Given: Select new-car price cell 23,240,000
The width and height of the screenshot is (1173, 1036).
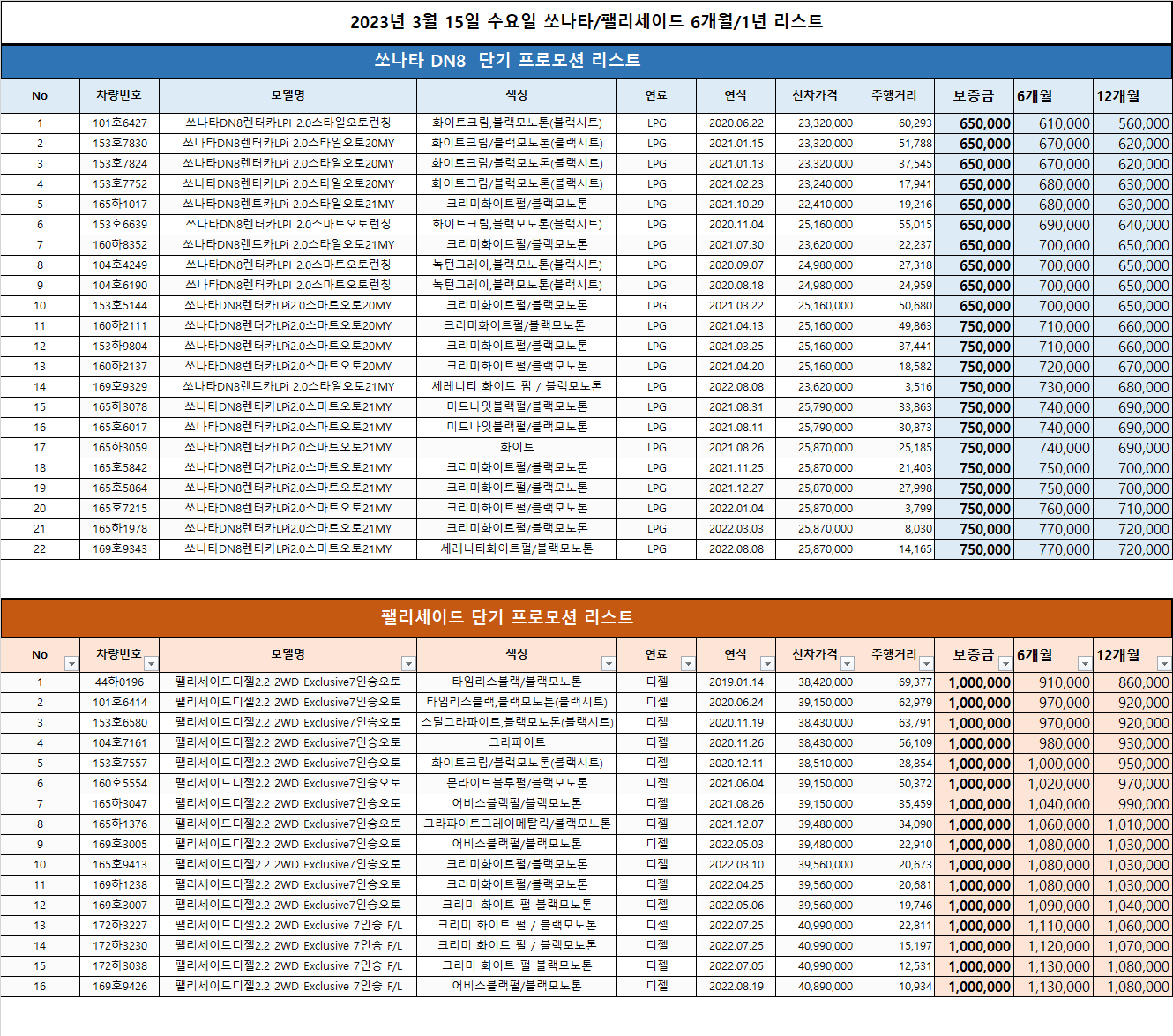Looking at the screenshot, I should pyautogui.click(x=815, y=184).
